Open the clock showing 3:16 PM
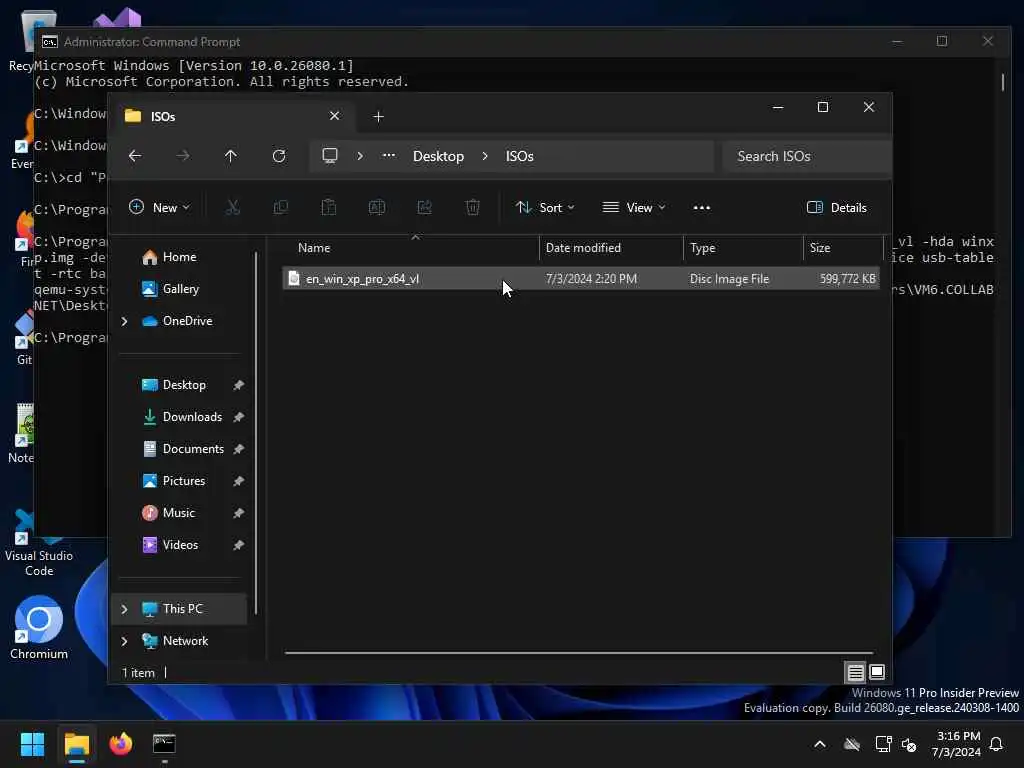Viewport: 1024px width, 768px height. point(956,744)
